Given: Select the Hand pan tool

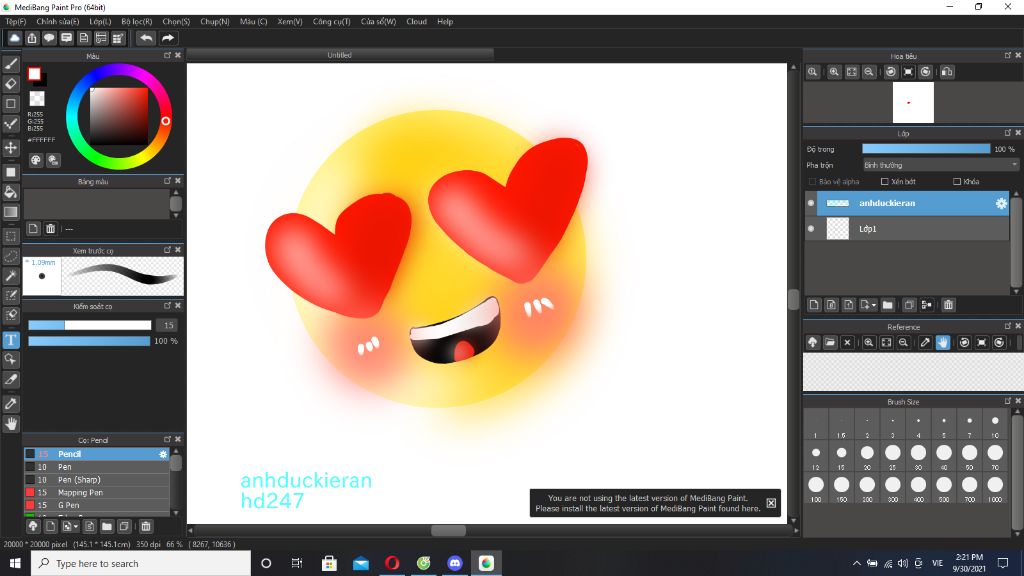Looking at the screenshot, I should (x=11, y=424).
